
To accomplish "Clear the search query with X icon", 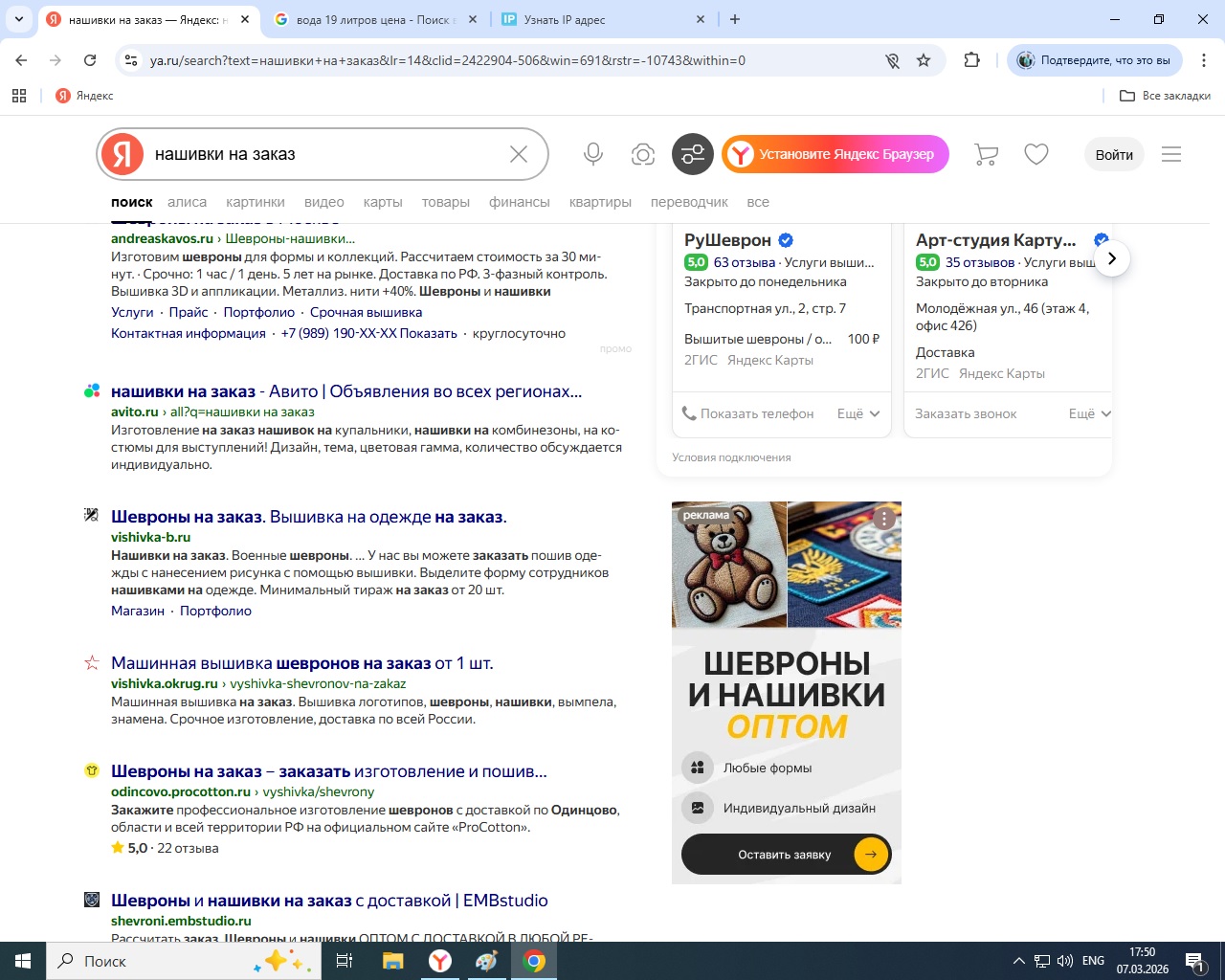I will click(519, 154).
